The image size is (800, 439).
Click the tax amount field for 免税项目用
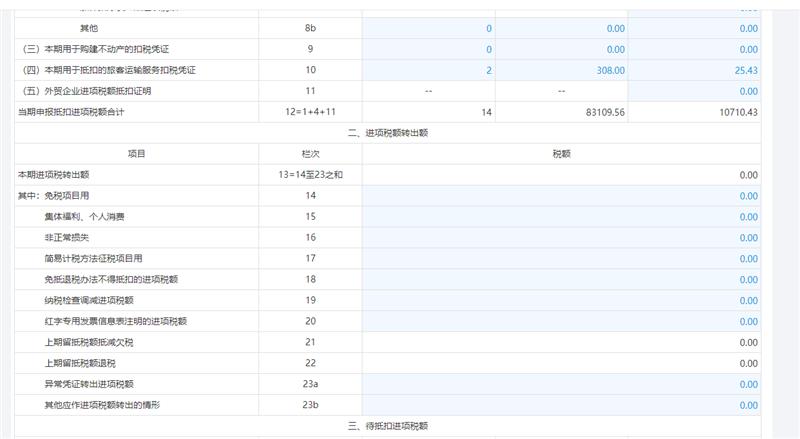click(560, 196)
